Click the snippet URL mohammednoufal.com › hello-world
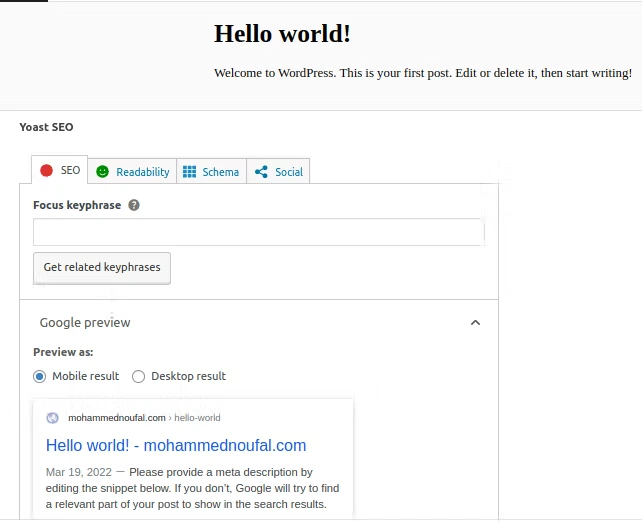 click(x=144, y=418)
